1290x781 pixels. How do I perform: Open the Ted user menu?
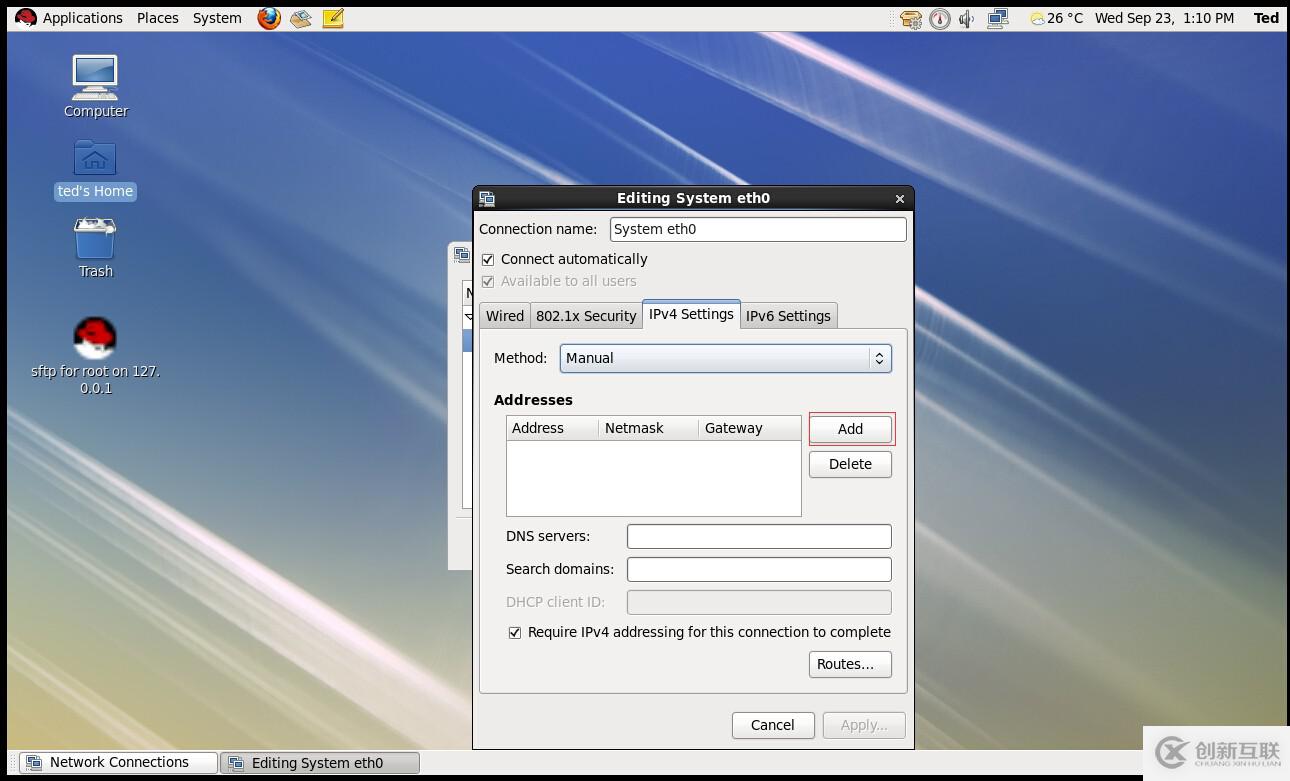(x=1266, y=18)
